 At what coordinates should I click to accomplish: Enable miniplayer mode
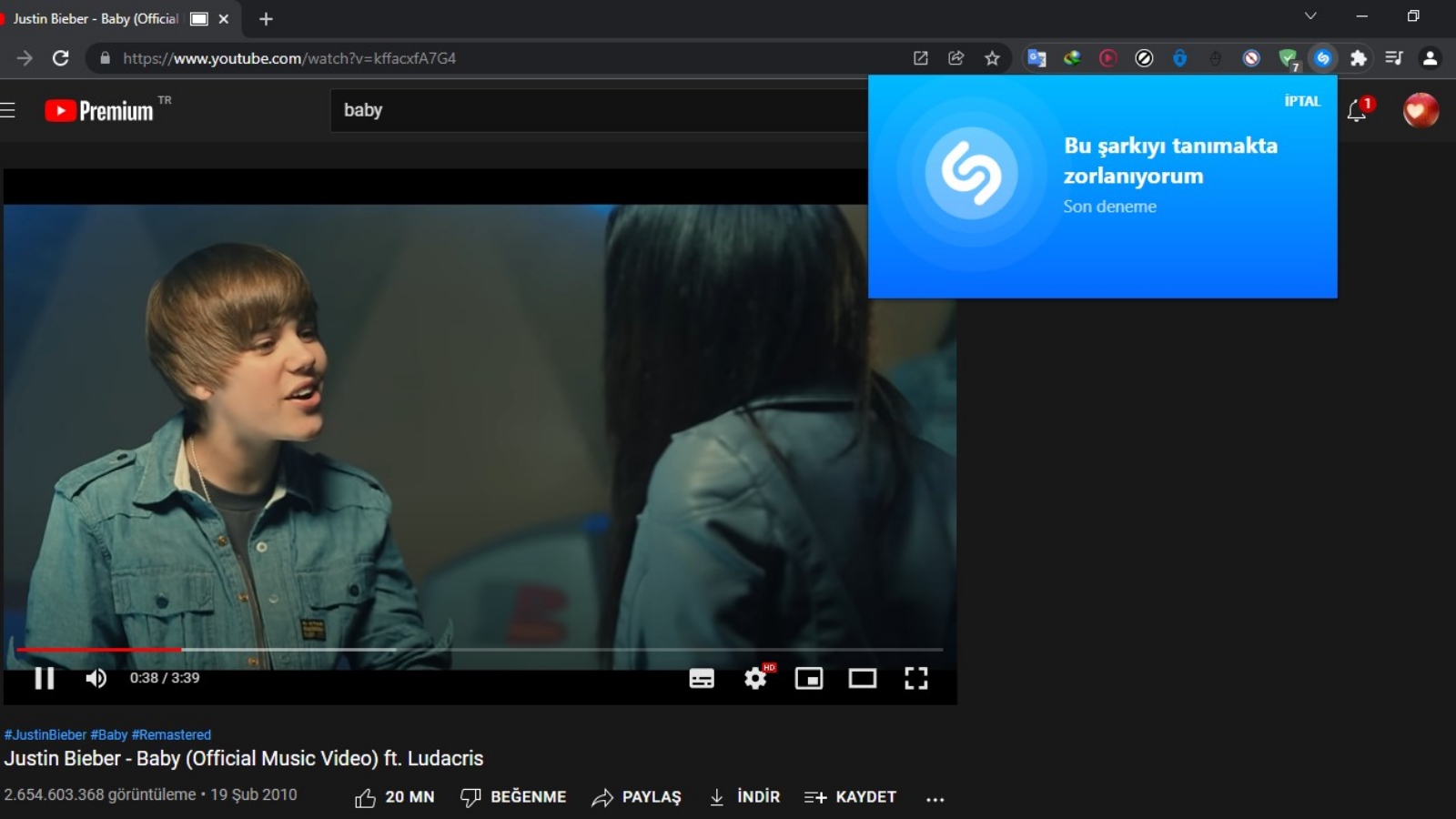(808, 679)
